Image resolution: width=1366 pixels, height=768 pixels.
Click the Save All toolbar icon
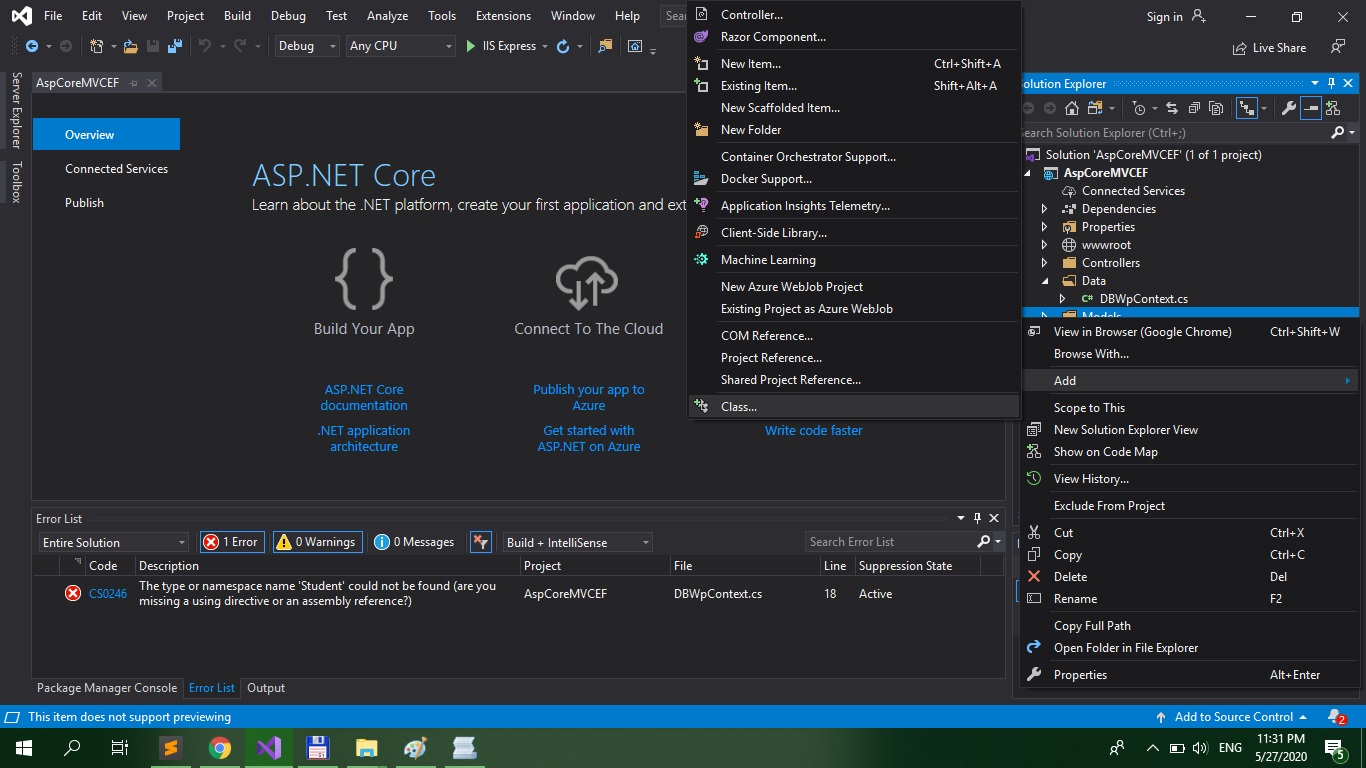point(175,46)
